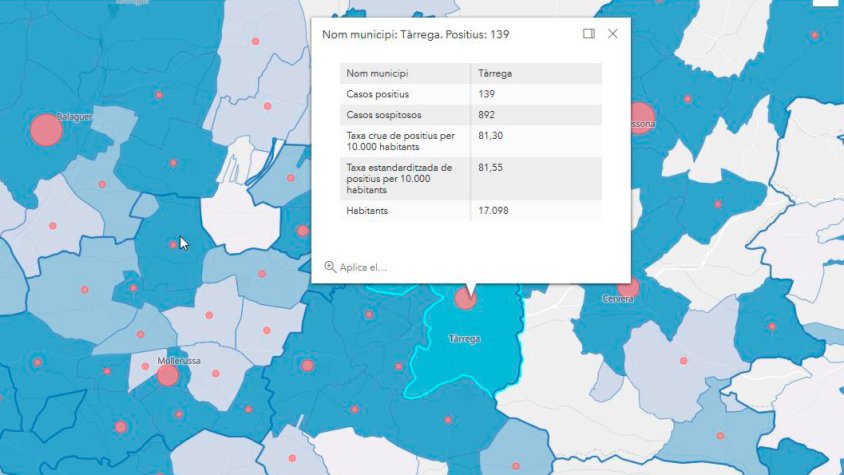This screenshot has height=475, width=844.
Task: Click the Cervera map label
Action: point(617,299)
